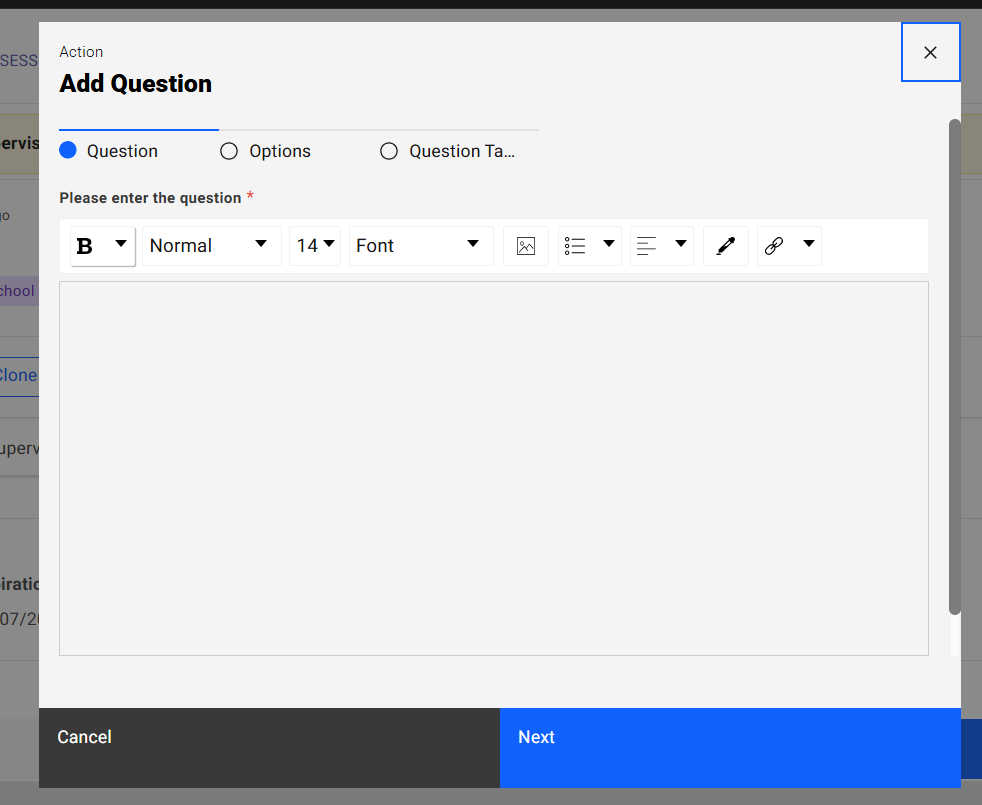Select the Options step radio button
The image size is (982, 805).
point(229,151)
